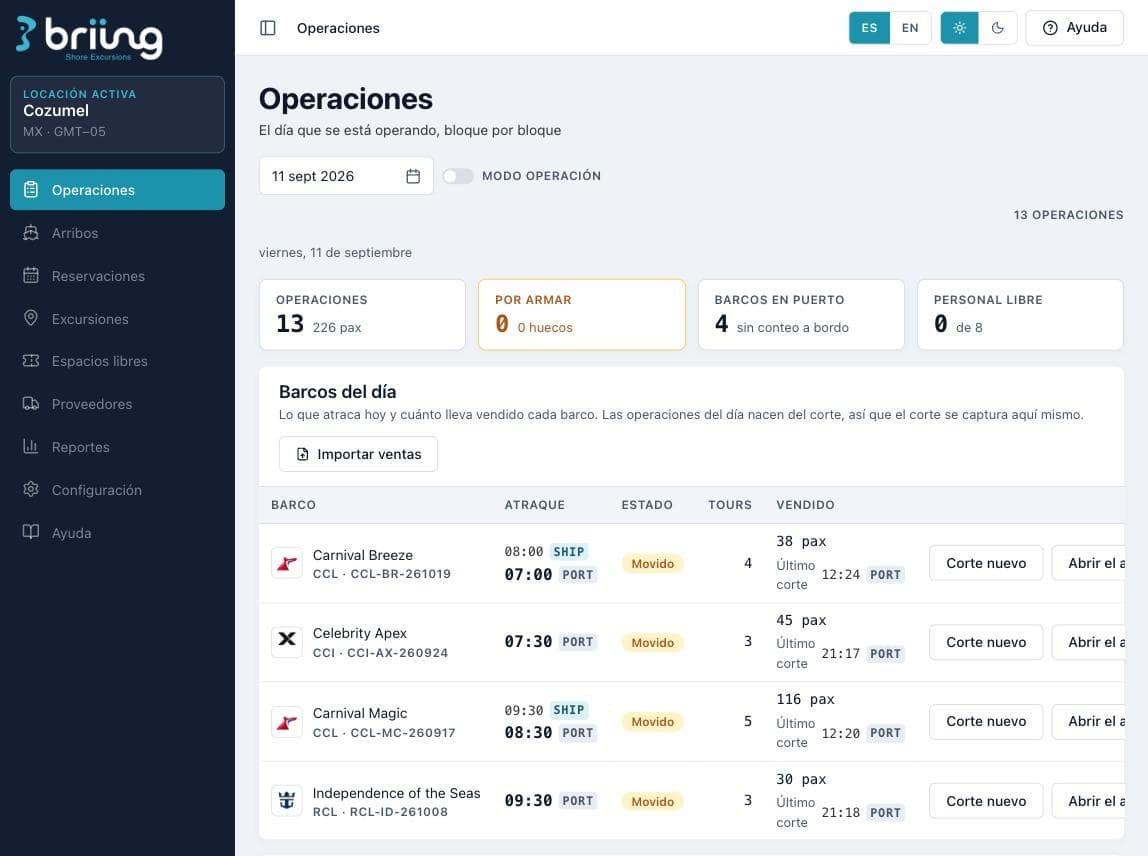The width and height of the screenshot is (1148, 856).
Task: Select the Personal Libre card
Action: pos(1020,314)
